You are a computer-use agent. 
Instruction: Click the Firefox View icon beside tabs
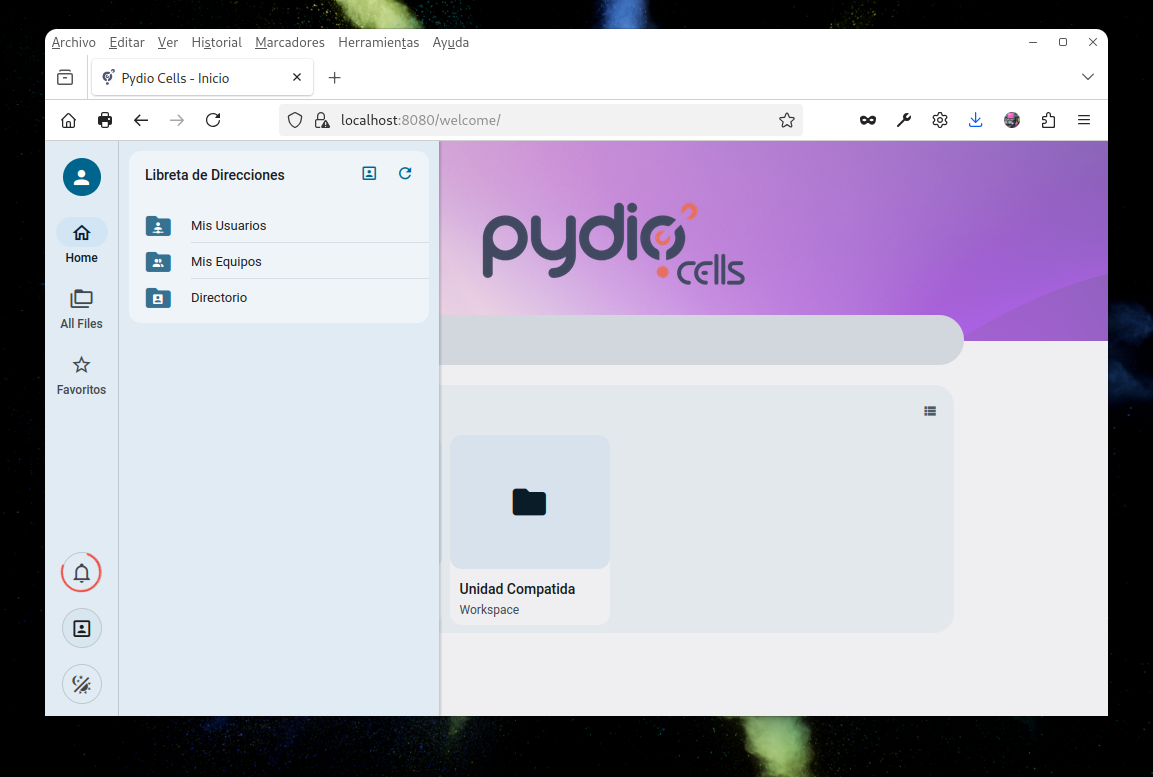(65, 77)
